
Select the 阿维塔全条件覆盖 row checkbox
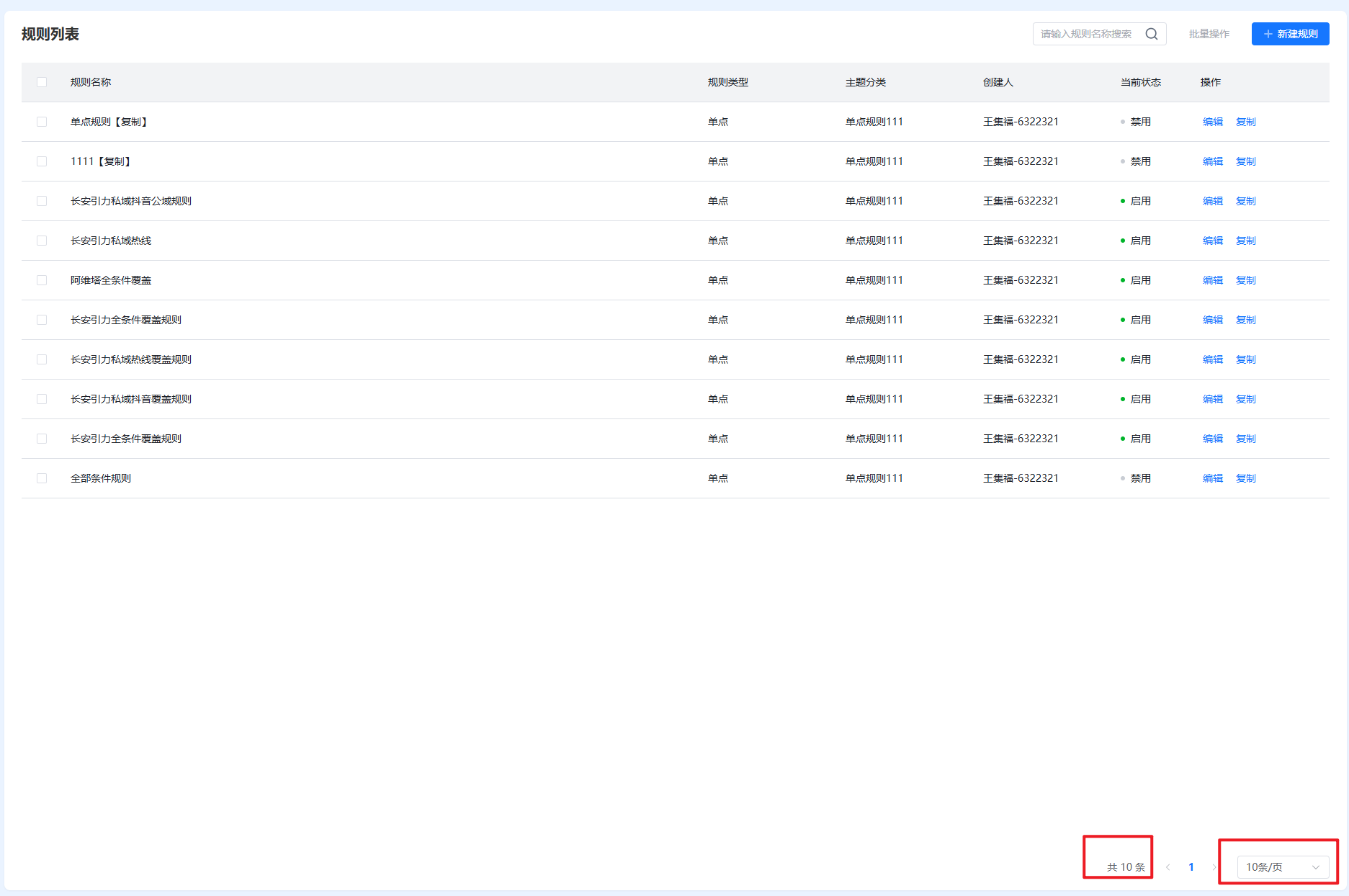[42, 280]
